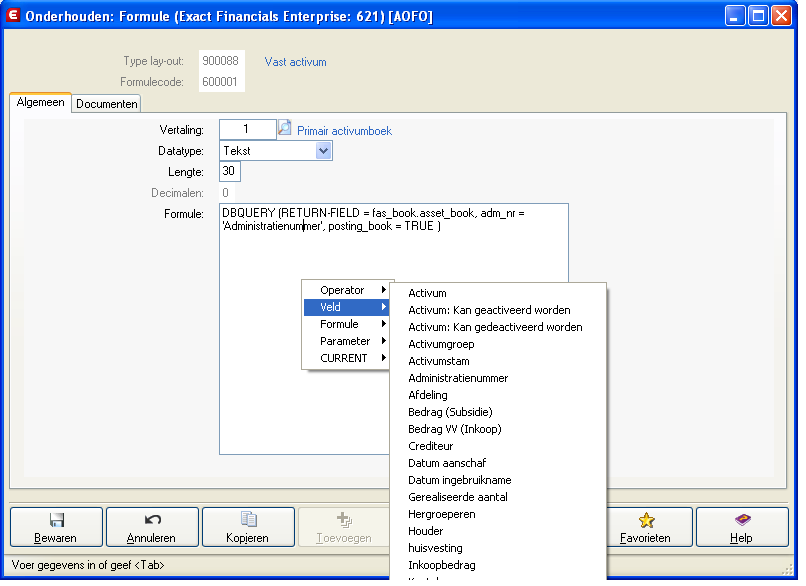Select the Algemeen tab
Image resolution: width=806 pixels, height=586 pixels.
pyautogui.click(x=41, y=103)
